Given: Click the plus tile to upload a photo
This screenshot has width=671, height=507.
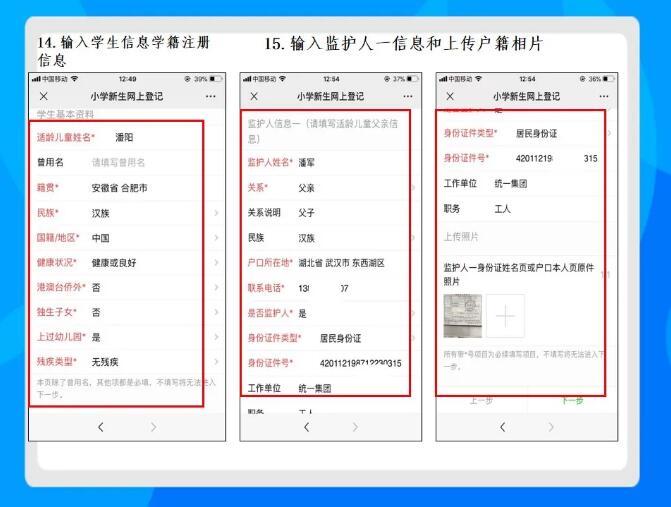Looking at the screenshot, I should [506, 317].
